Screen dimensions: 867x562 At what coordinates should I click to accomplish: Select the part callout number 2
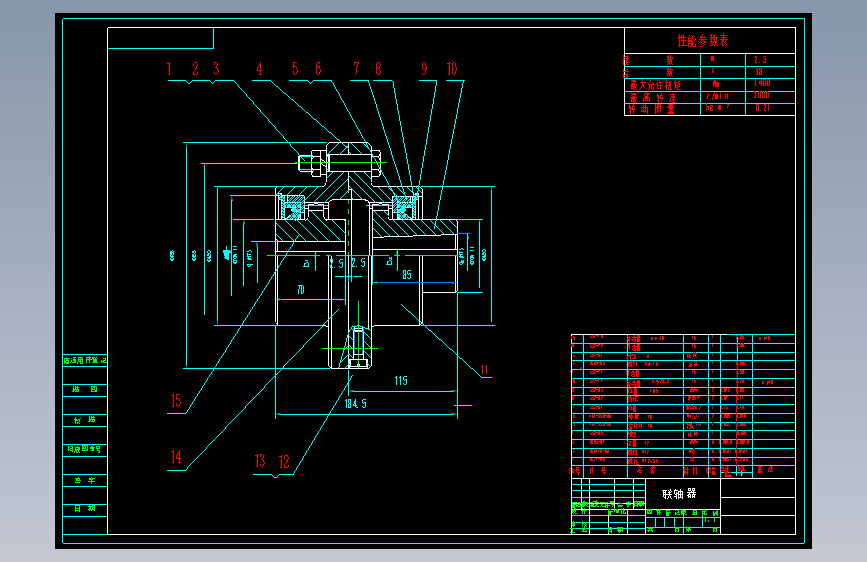click(x=195, y=69)
